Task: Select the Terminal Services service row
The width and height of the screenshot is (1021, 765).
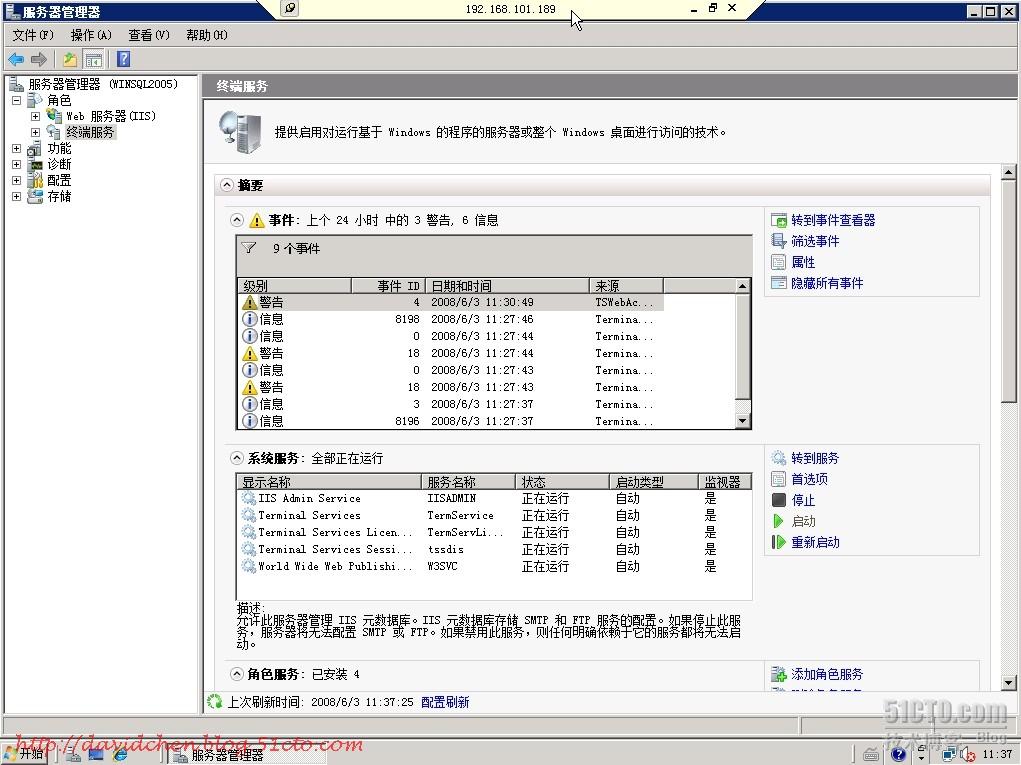Action: (494, 515)
